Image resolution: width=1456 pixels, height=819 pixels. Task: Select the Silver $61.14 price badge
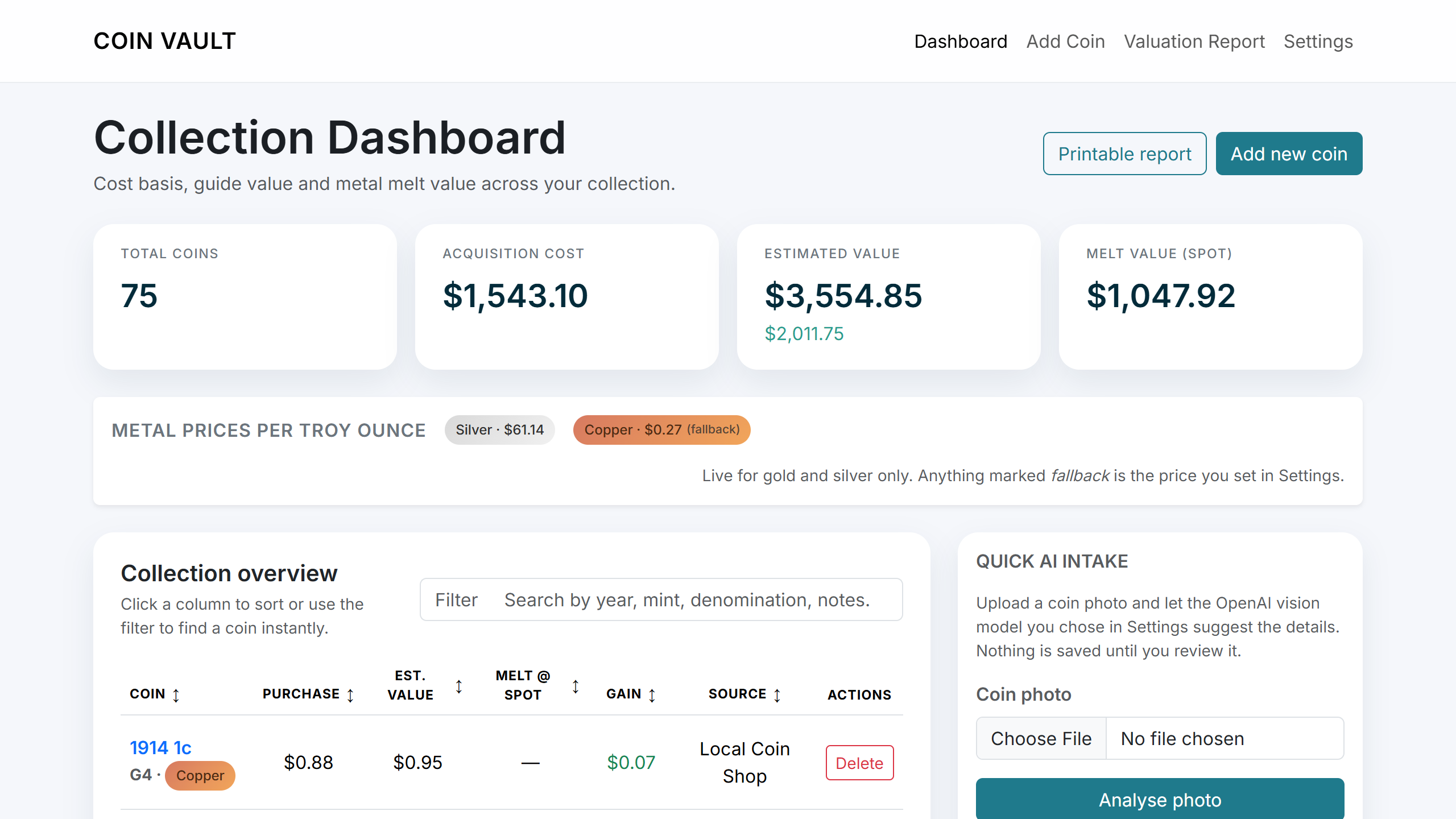tap(499, 430)
